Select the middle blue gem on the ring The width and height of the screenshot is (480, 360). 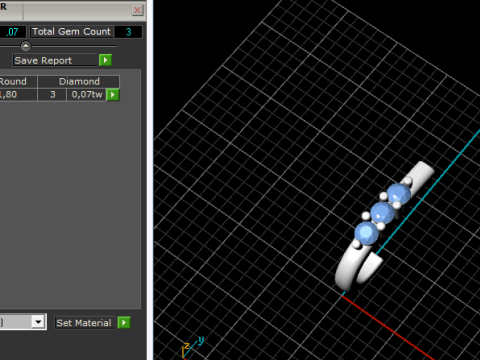[382, 212]
